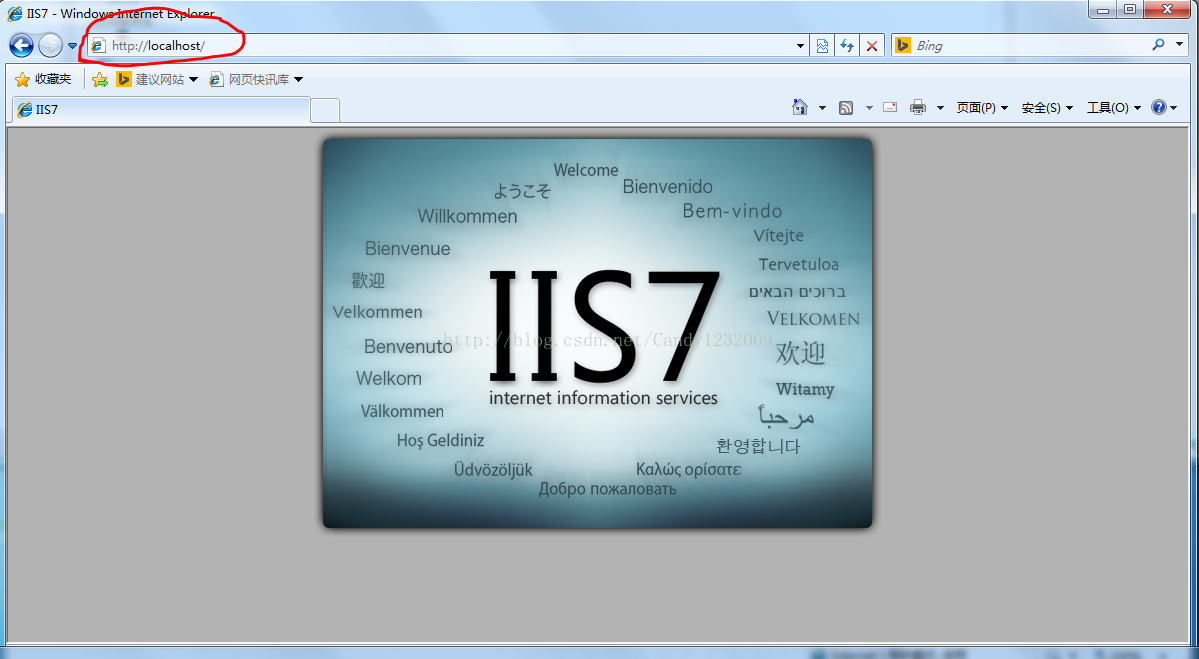The image size is (1199, 659).
Task: Expand the feeds dropdown arrow
Action: pyautogui.click(x=869, y=108)
